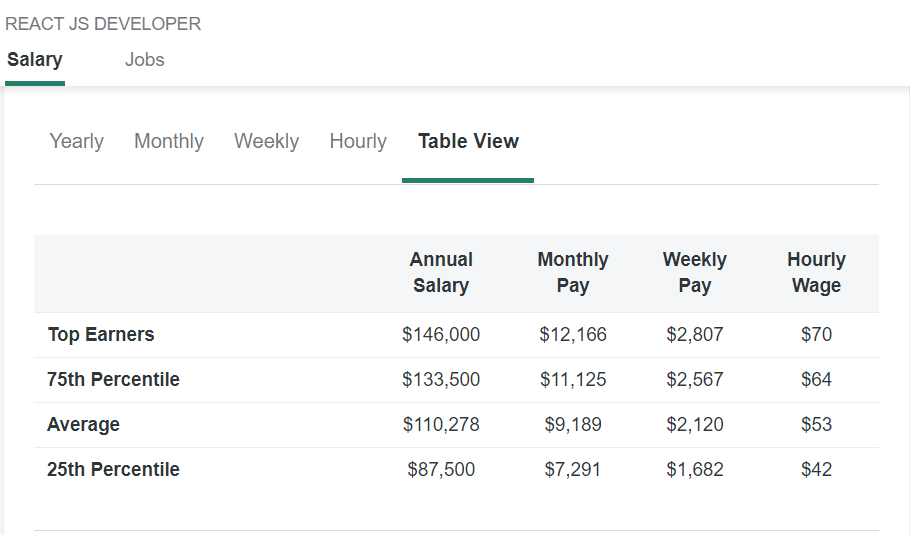Select the Yearly view tab

click(77, 141)
